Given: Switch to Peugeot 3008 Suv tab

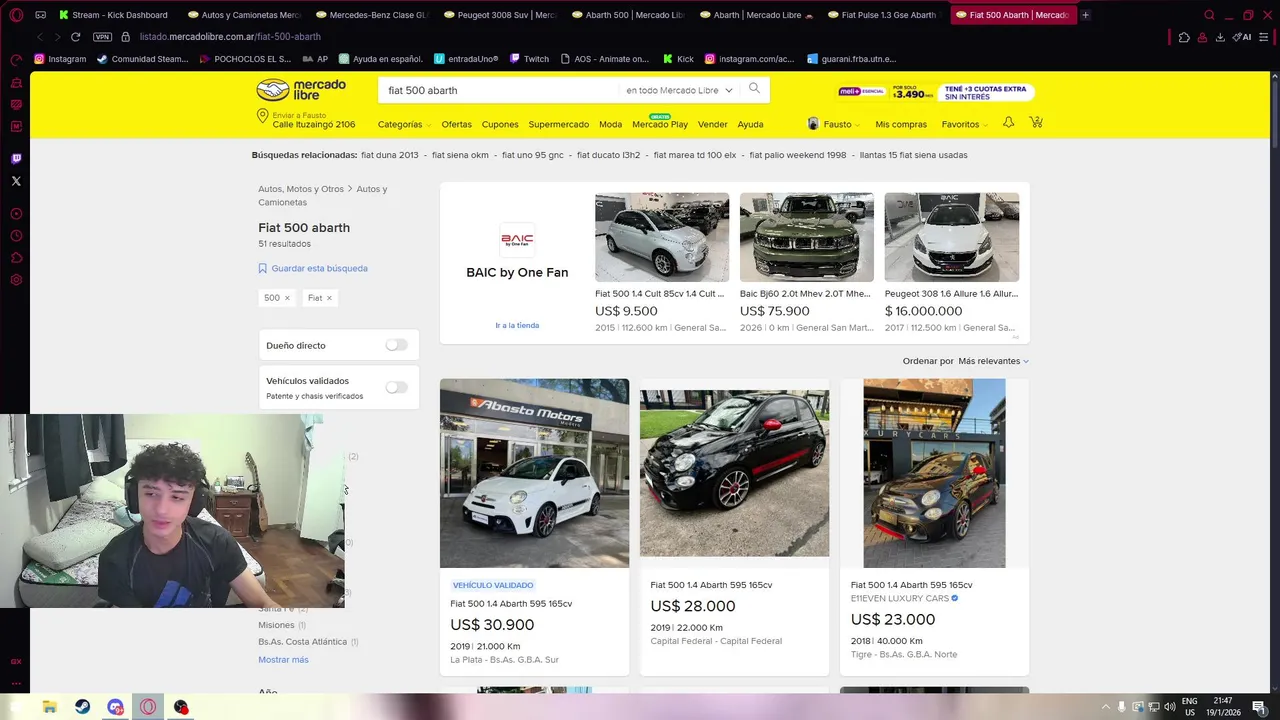Looking at the screenshot, I should point(500,15).
